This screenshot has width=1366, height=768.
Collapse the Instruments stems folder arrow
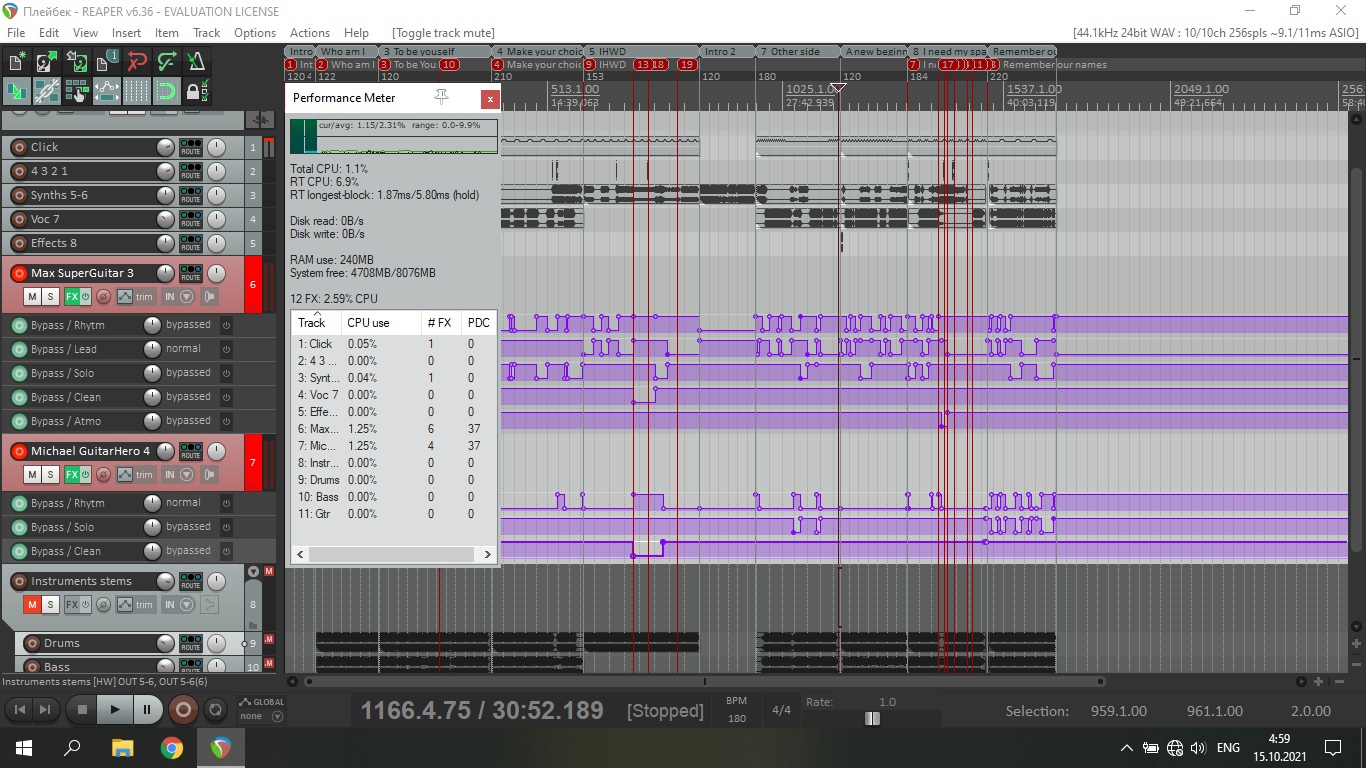[253, 572]
